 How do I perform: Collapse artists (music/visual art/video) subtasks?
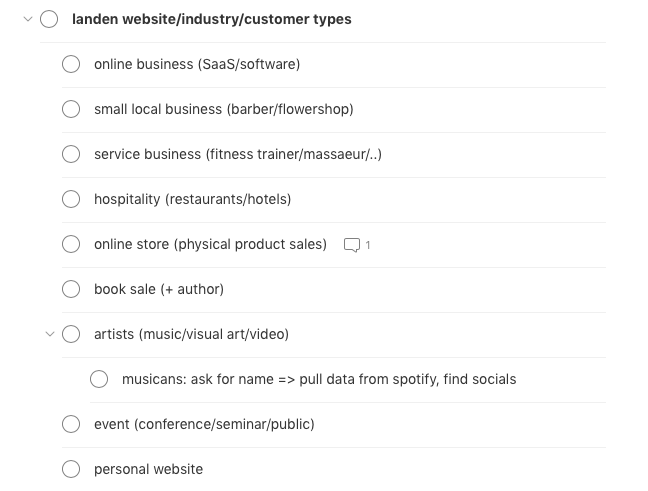[50, 334]
